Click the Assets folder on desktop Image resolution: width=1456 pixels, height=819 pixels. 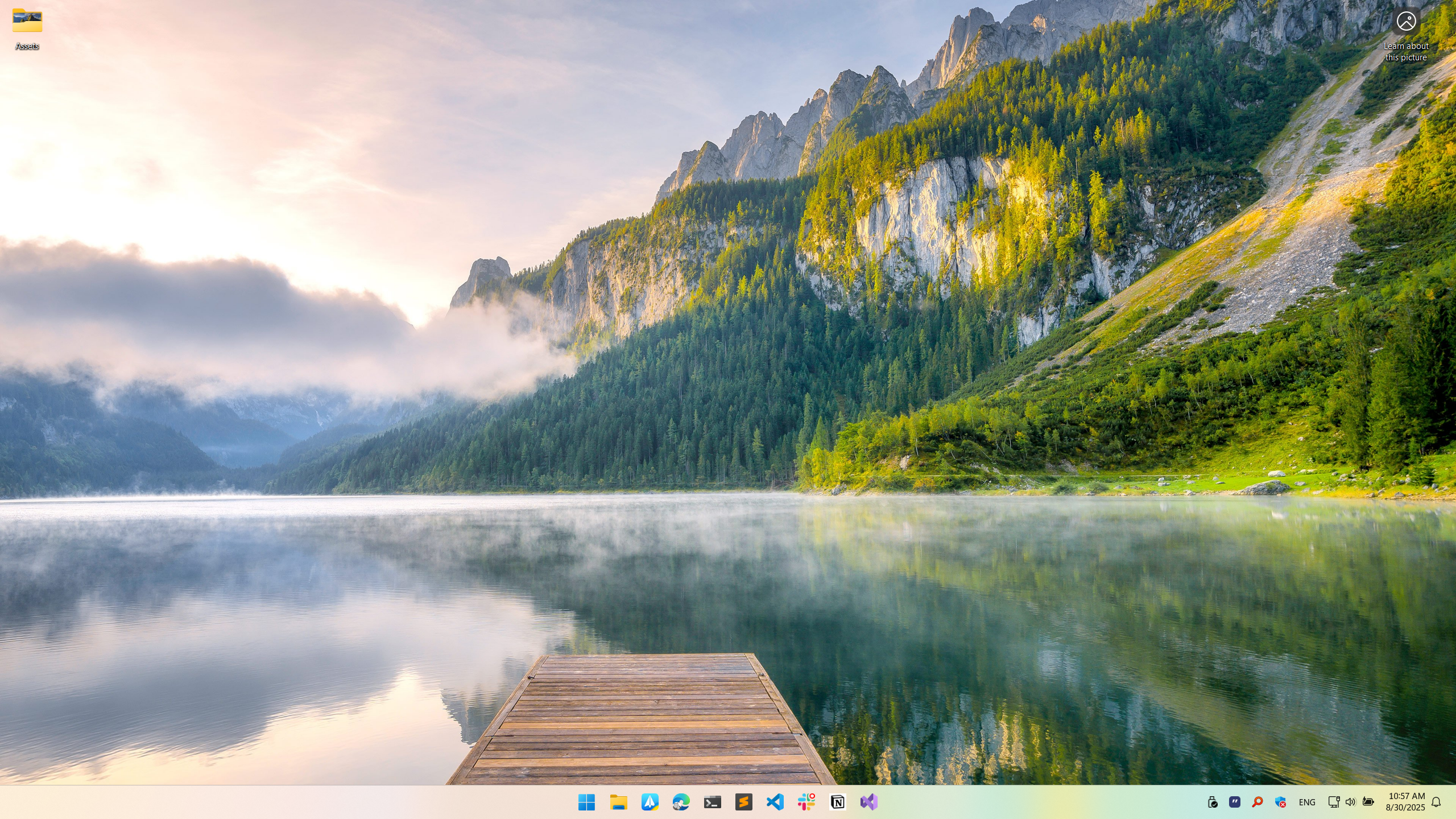pos(27,28)
